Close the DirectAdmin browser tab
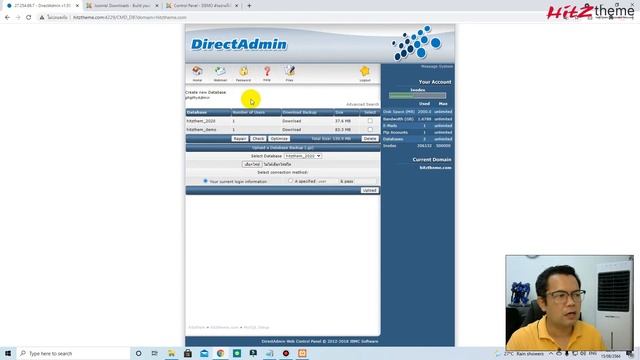 pos(77,6)
